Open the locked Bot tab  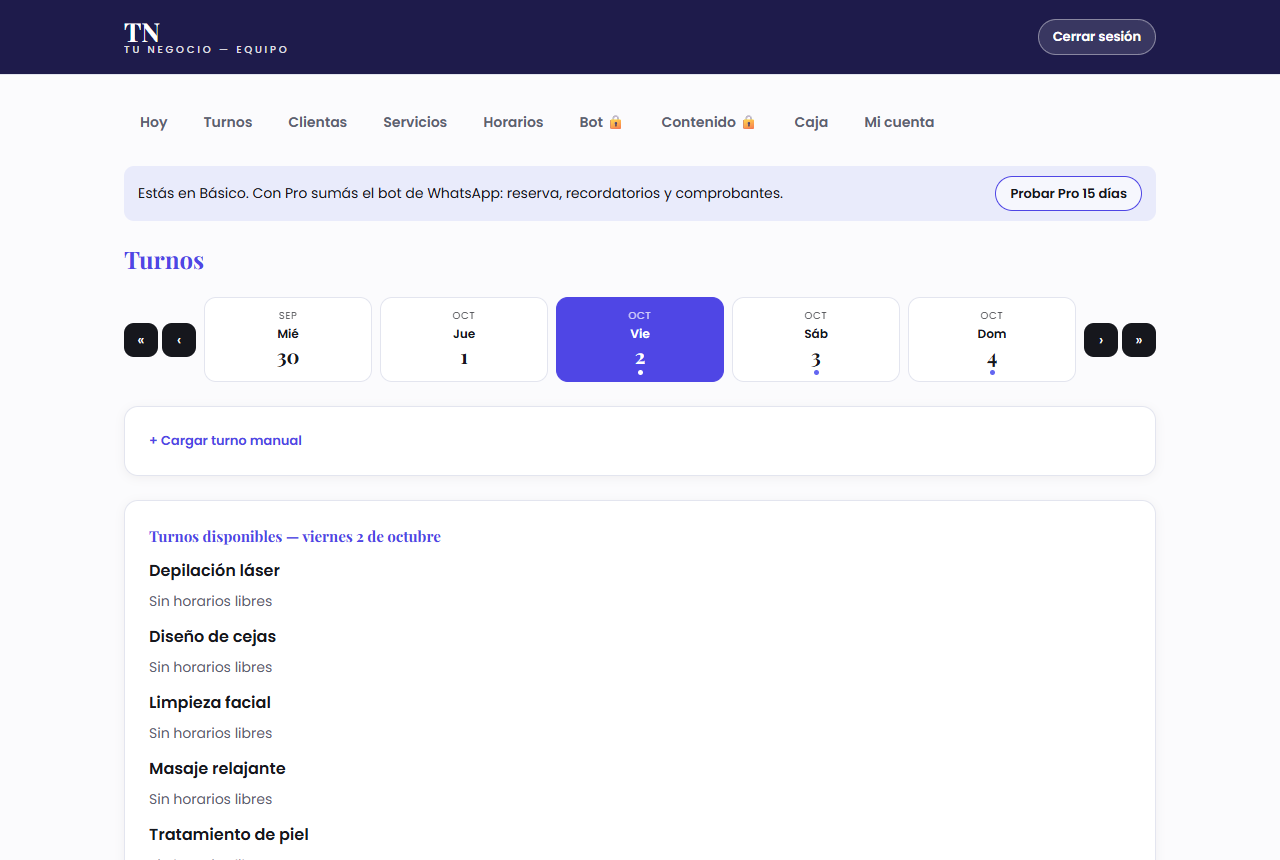pos(601,122)
